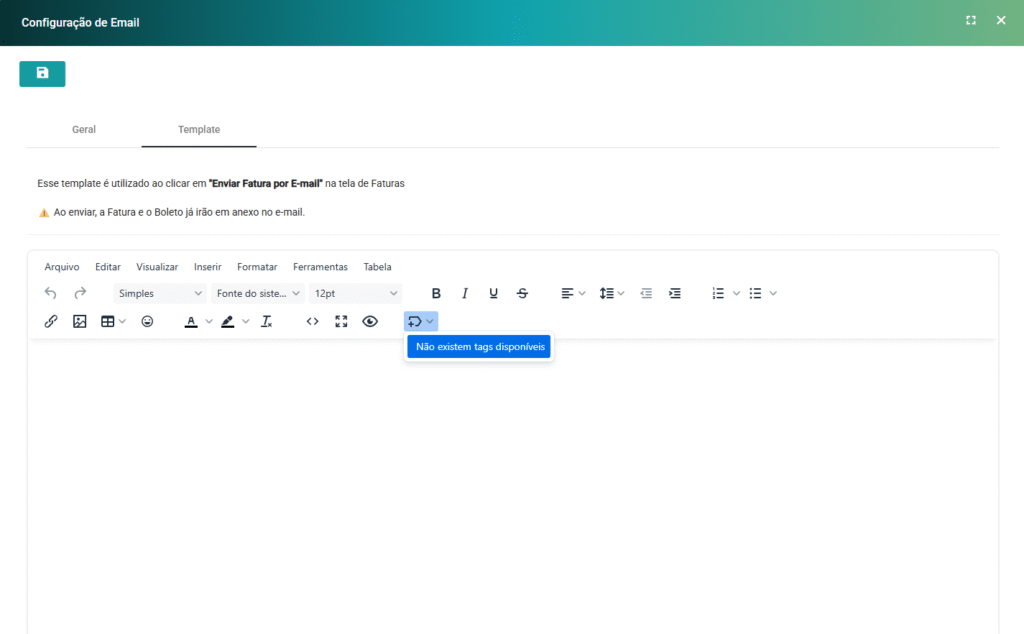Switch to the Geral tab

coord(84,130)
